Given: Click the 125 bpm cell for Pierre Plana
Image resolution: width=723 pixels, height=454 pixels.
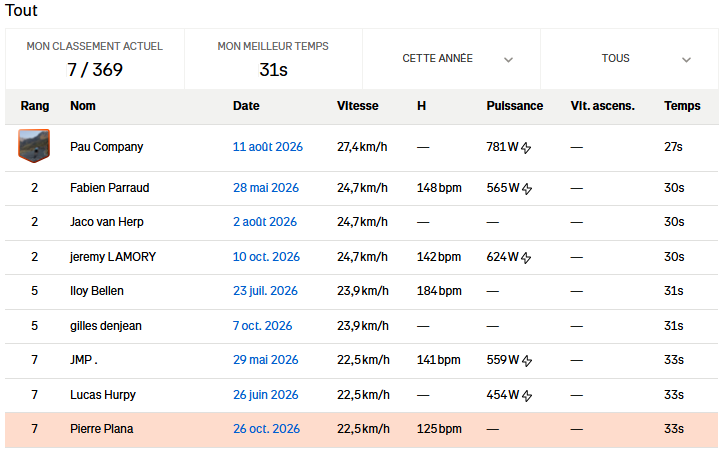Looking at the screenshot, I should [439, 429].
